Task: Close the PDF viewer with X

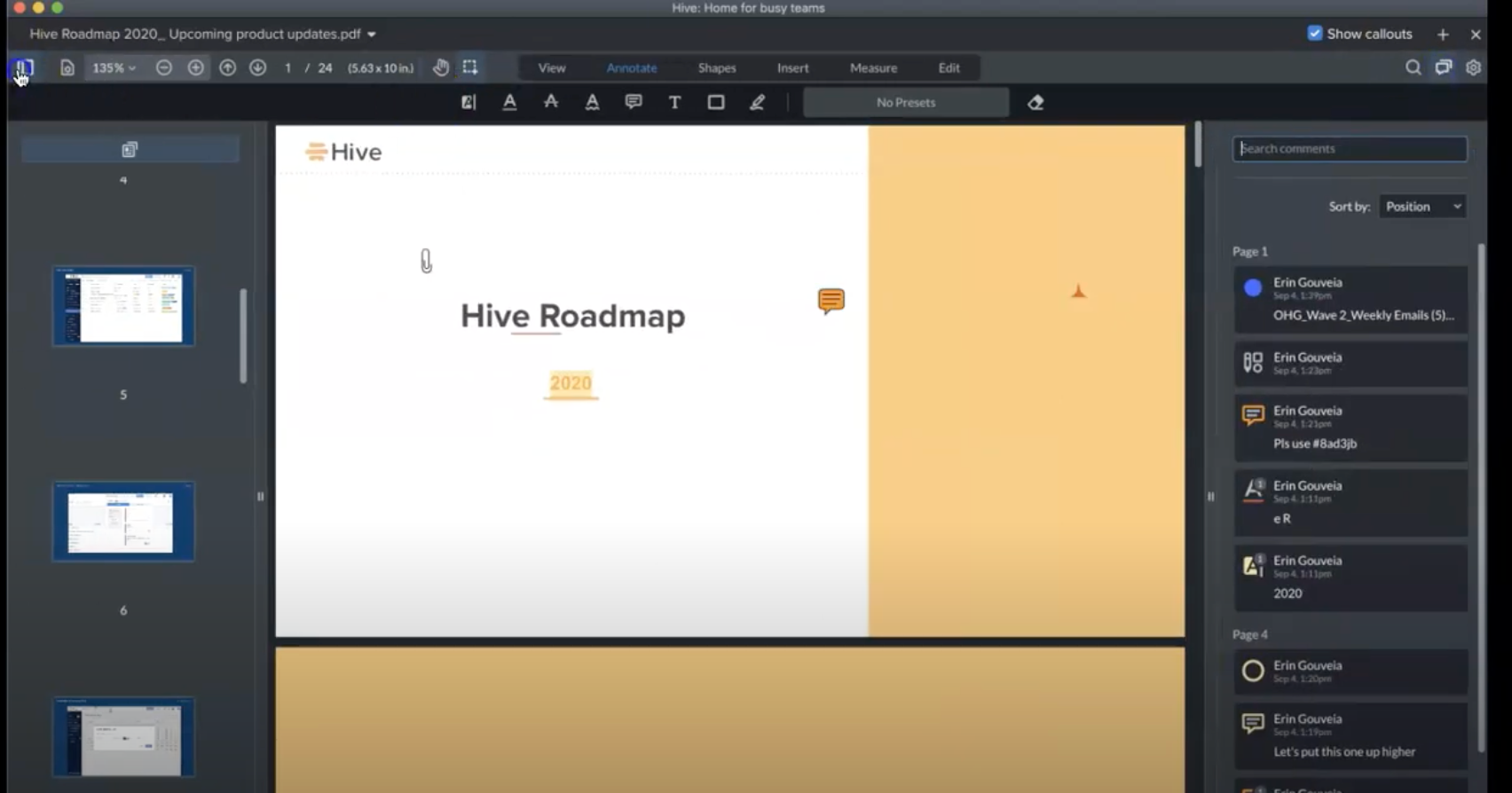Action: (x=1476, y=34)
